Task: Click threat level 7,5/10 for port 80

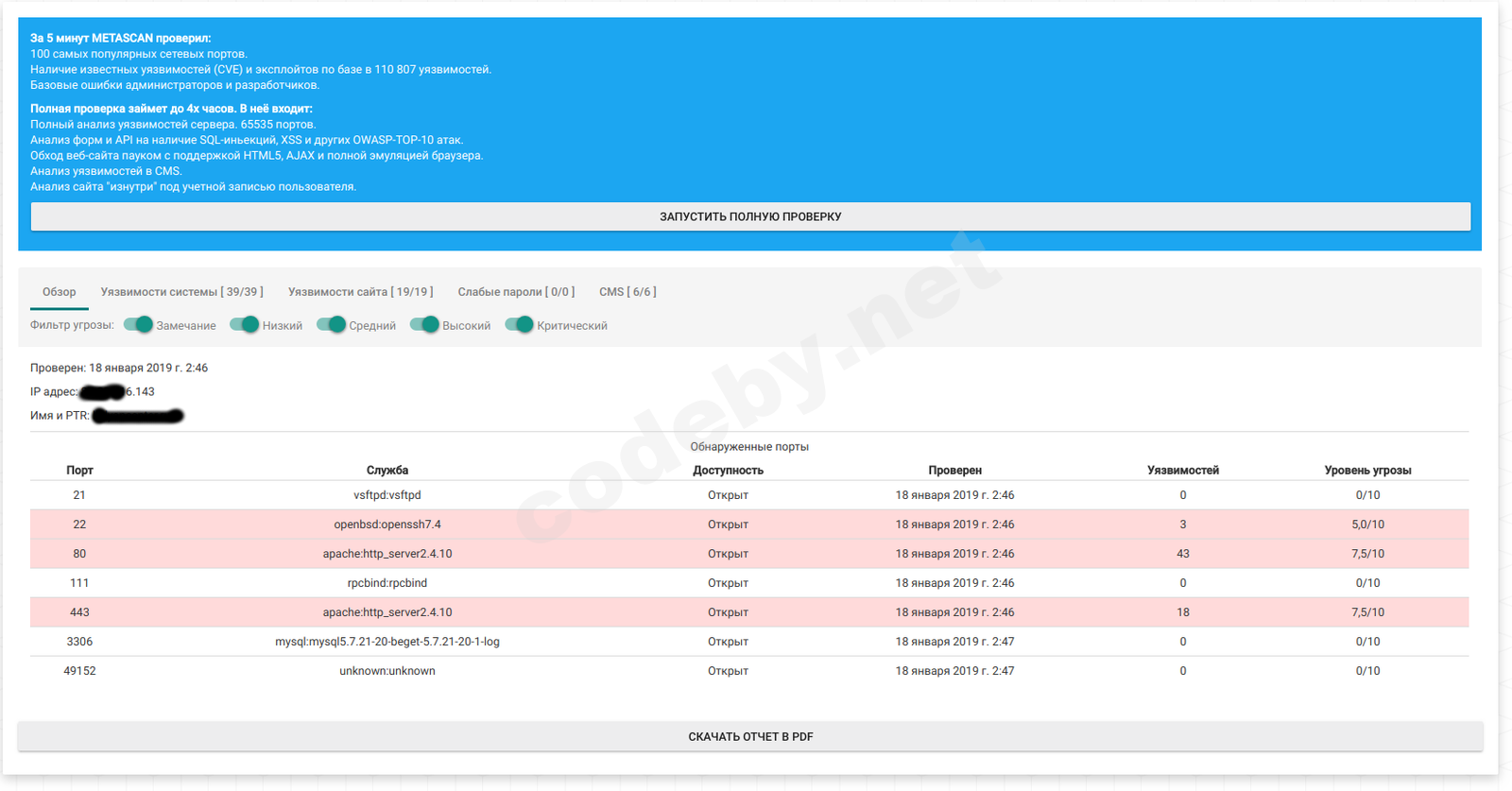Action: click(x=1367, y=554)
